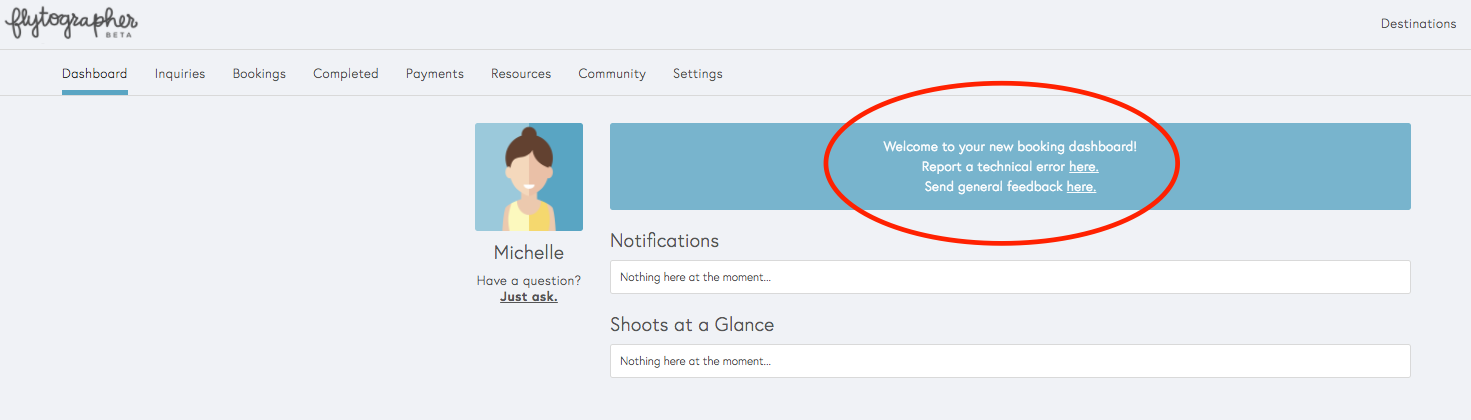Click the 'Just ask.' link

tap(529, 297)
